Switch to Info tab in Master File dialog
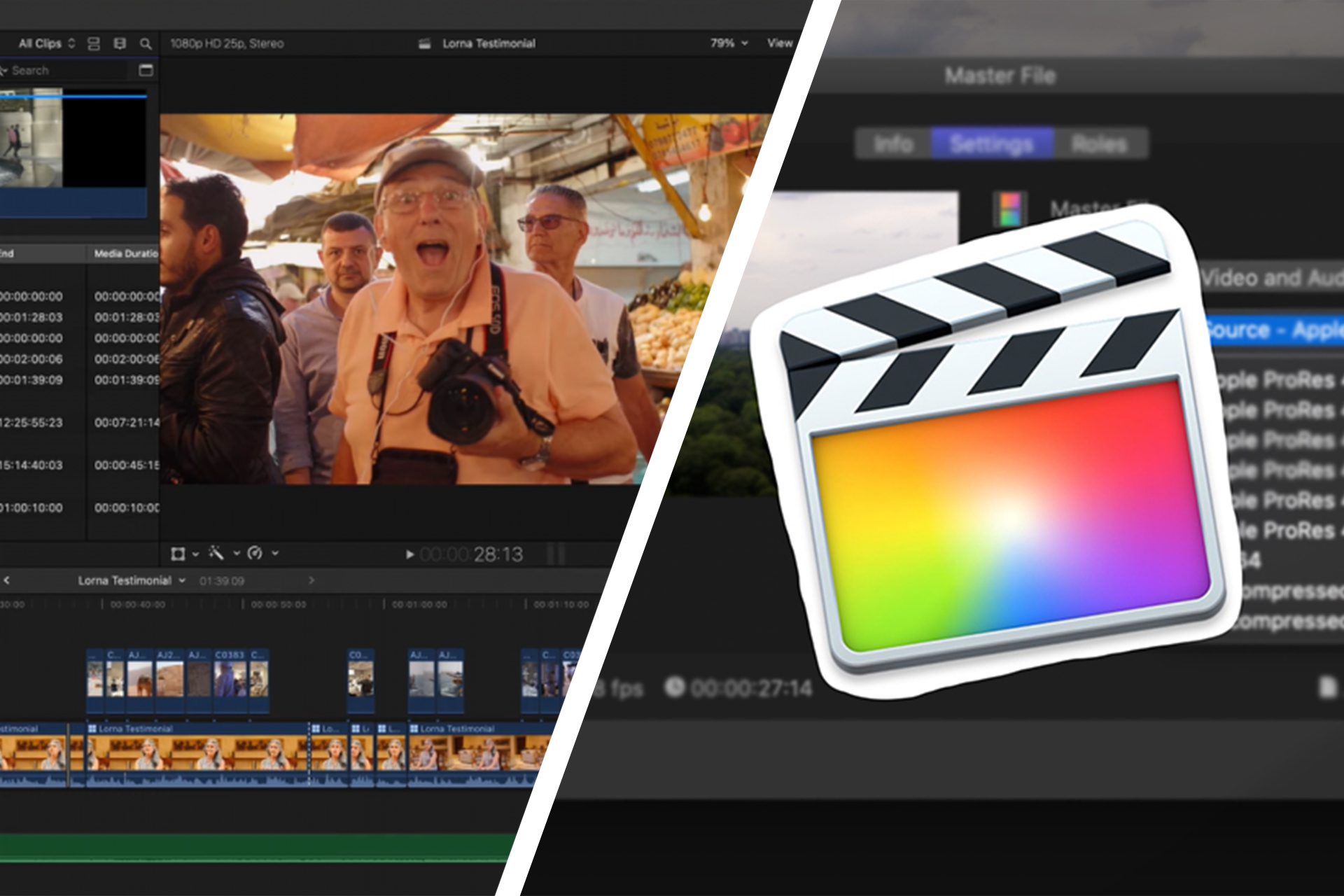The image size is (1344, 896). click(x=893, y=144)
